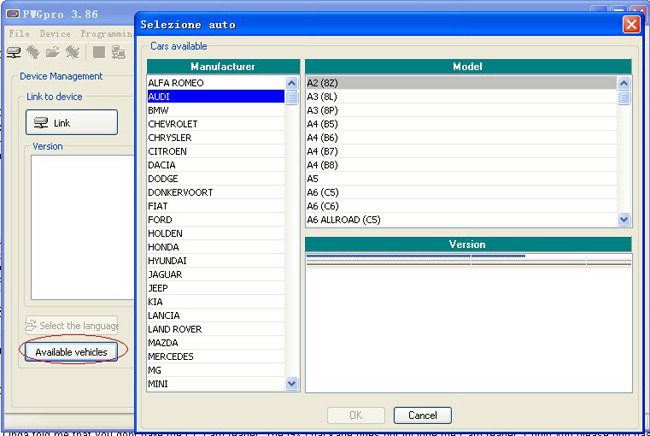This screenshot has width=650, height=436.
Task: Open the Device menu
Action: pyautogui.click(x=55, y=34)
